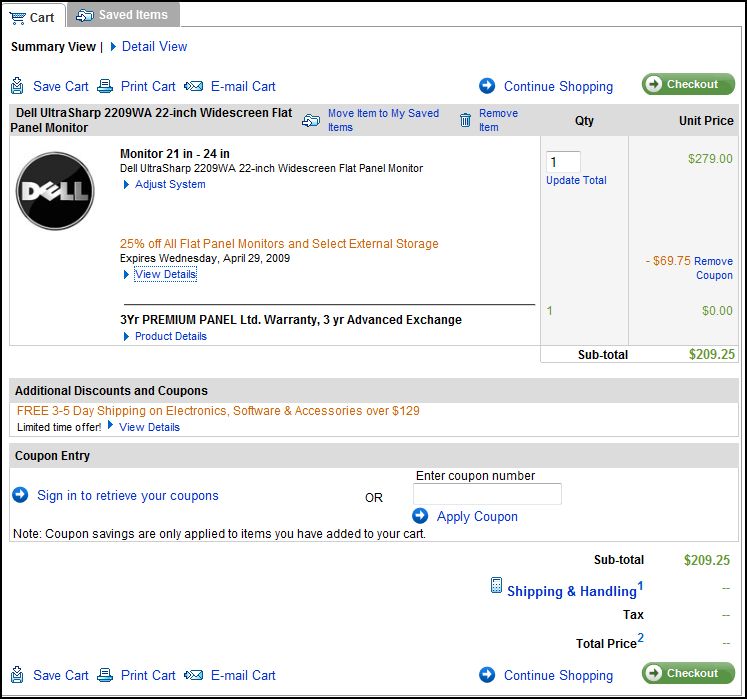Image resolution: width=747 pixels, height=699 pixels.
Task: Click the triangle before Detail View
Action: (x=113, y=47)
